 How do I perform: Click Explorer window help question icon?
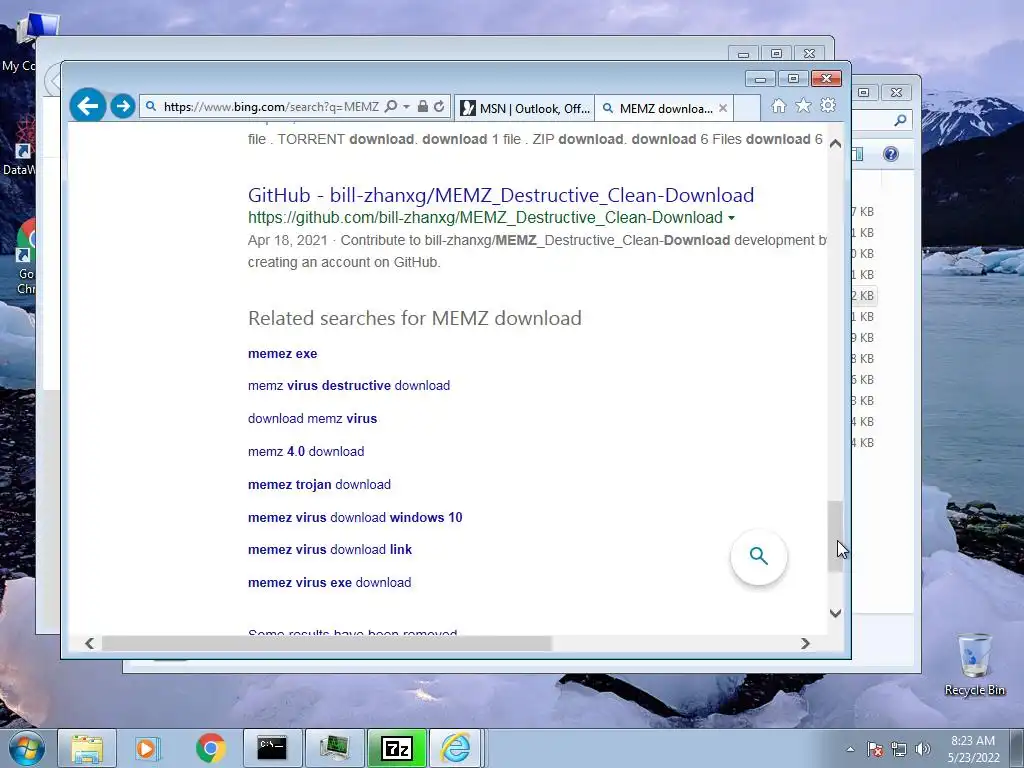pyautogui.click(x=890, y=154)
